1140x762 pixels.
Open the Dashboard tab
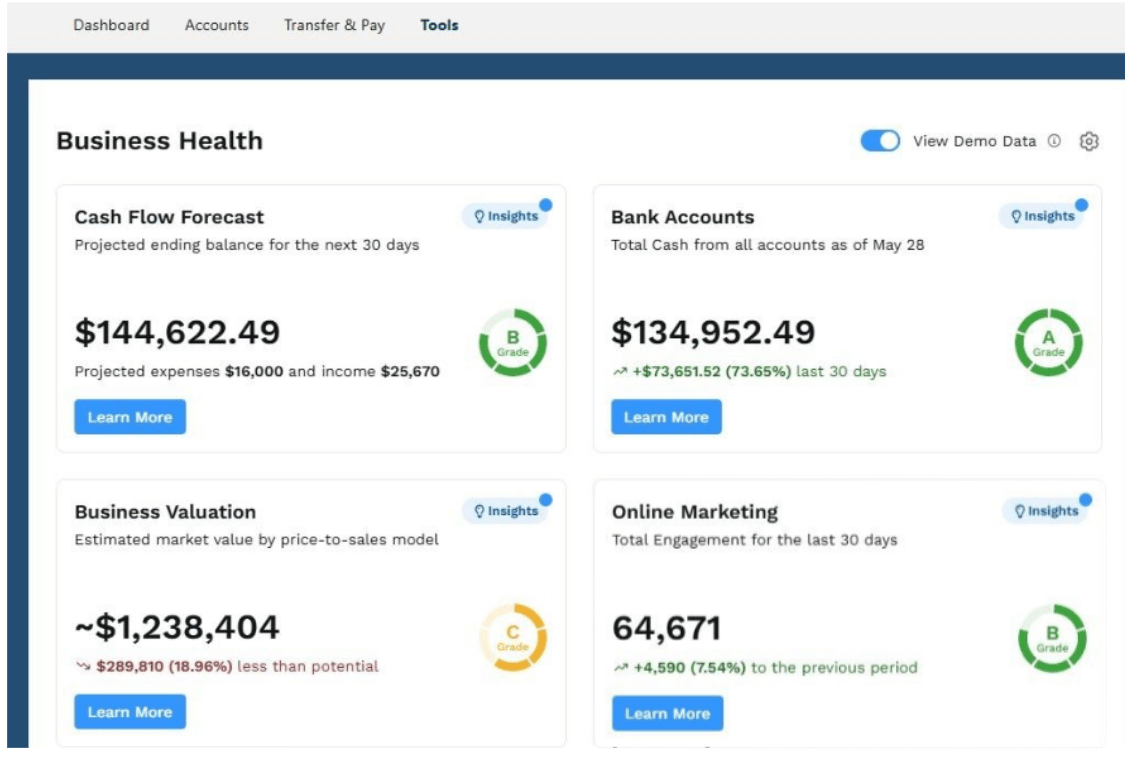point(111,25)
